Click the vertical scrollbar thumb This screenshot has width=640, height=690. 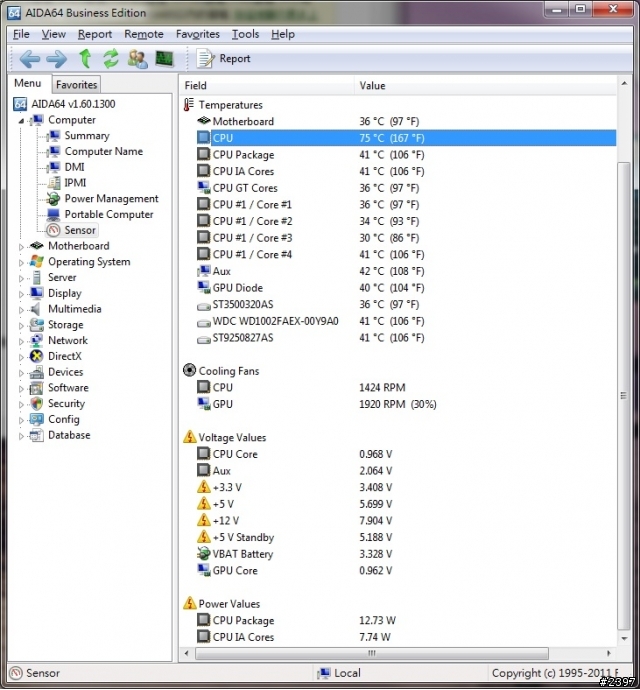(624, 396)
